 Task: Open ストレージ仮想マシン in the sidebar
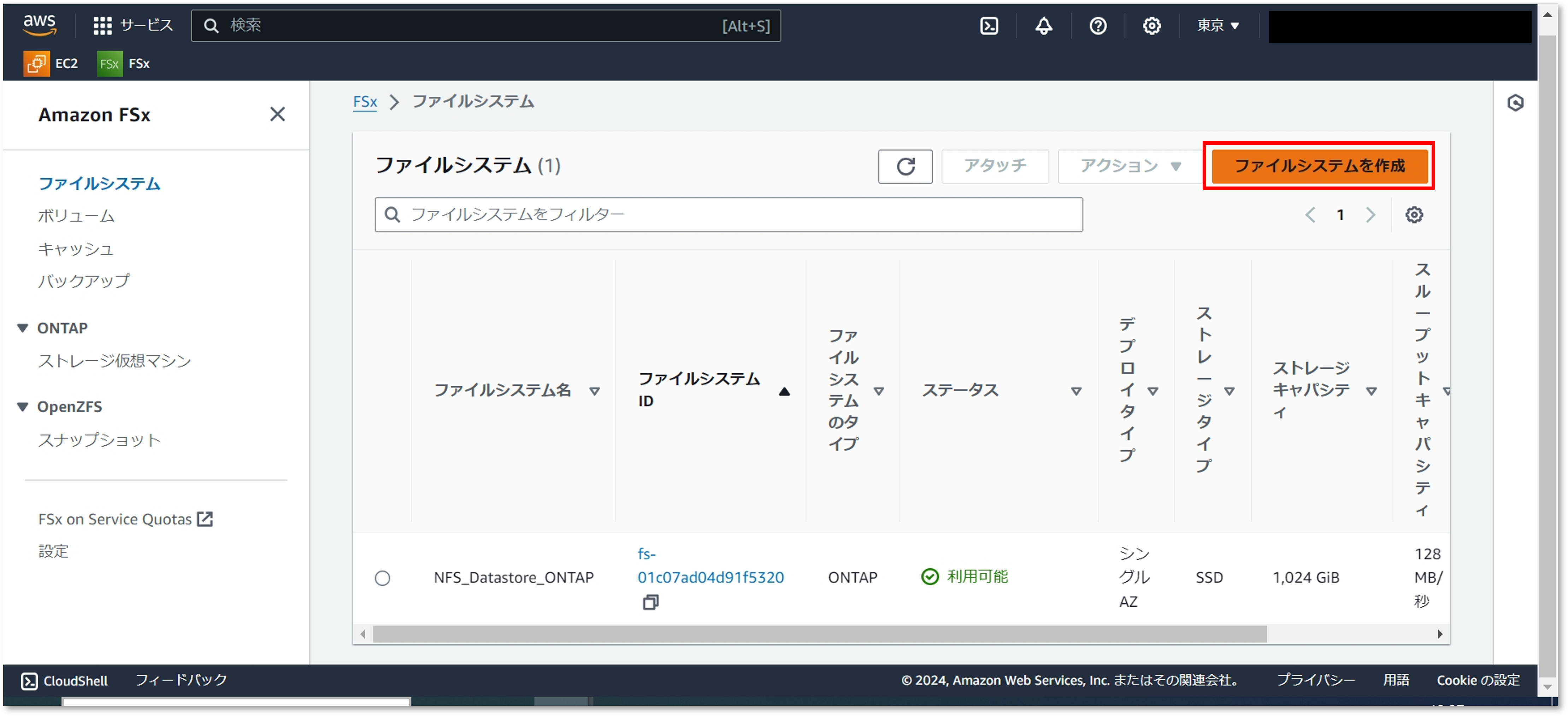click(x=114, y=361)
